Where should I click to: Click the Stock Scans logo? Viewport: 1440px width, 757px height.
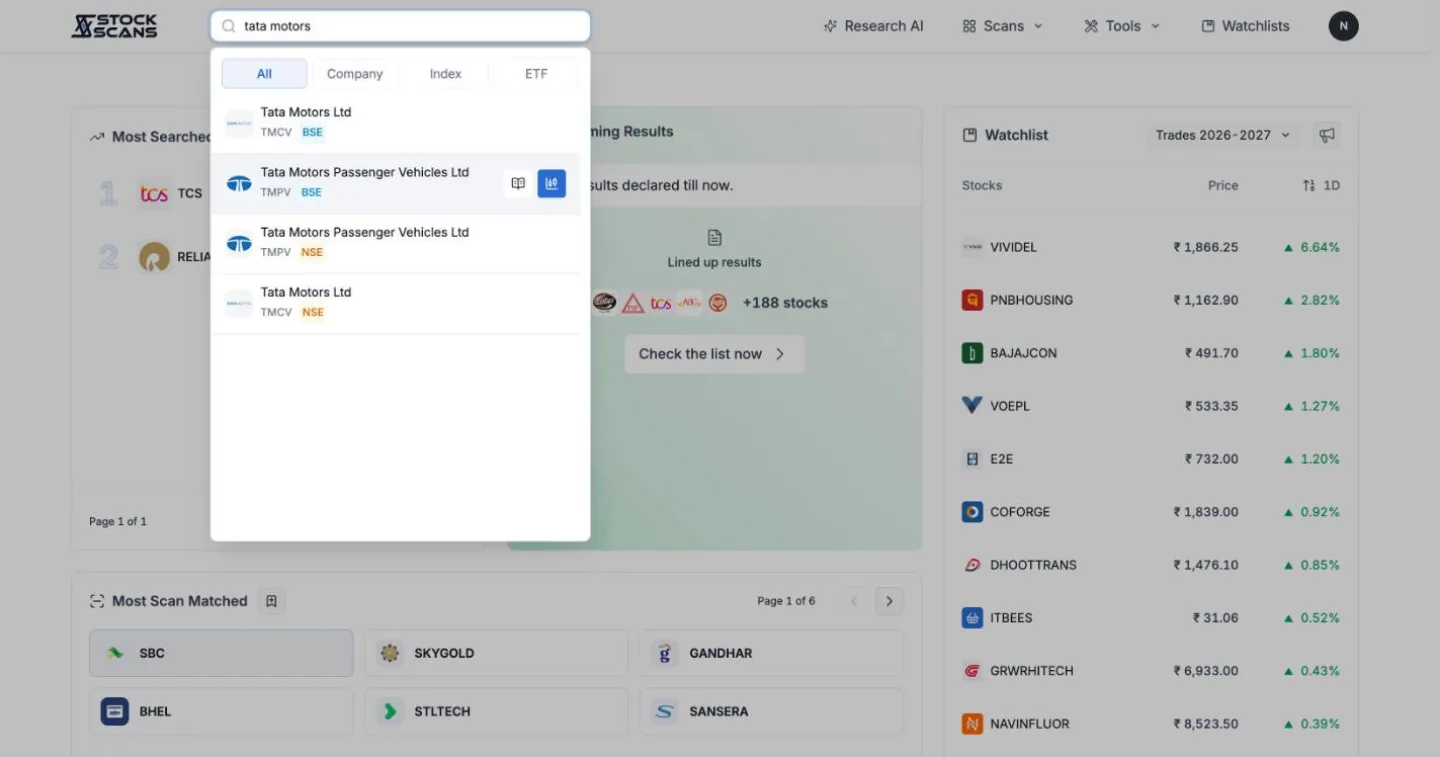[x=114, y=26]
